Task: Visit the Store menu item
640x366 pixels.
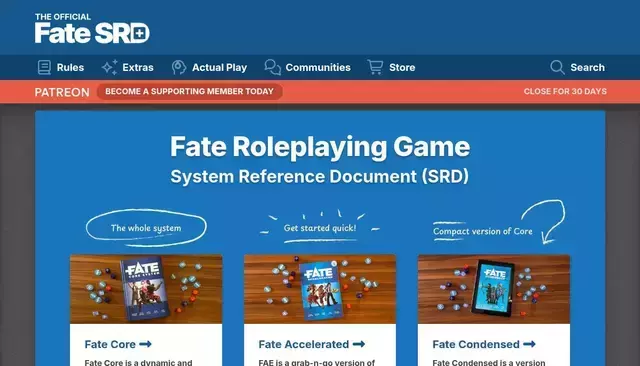Action: click(402, 67)
